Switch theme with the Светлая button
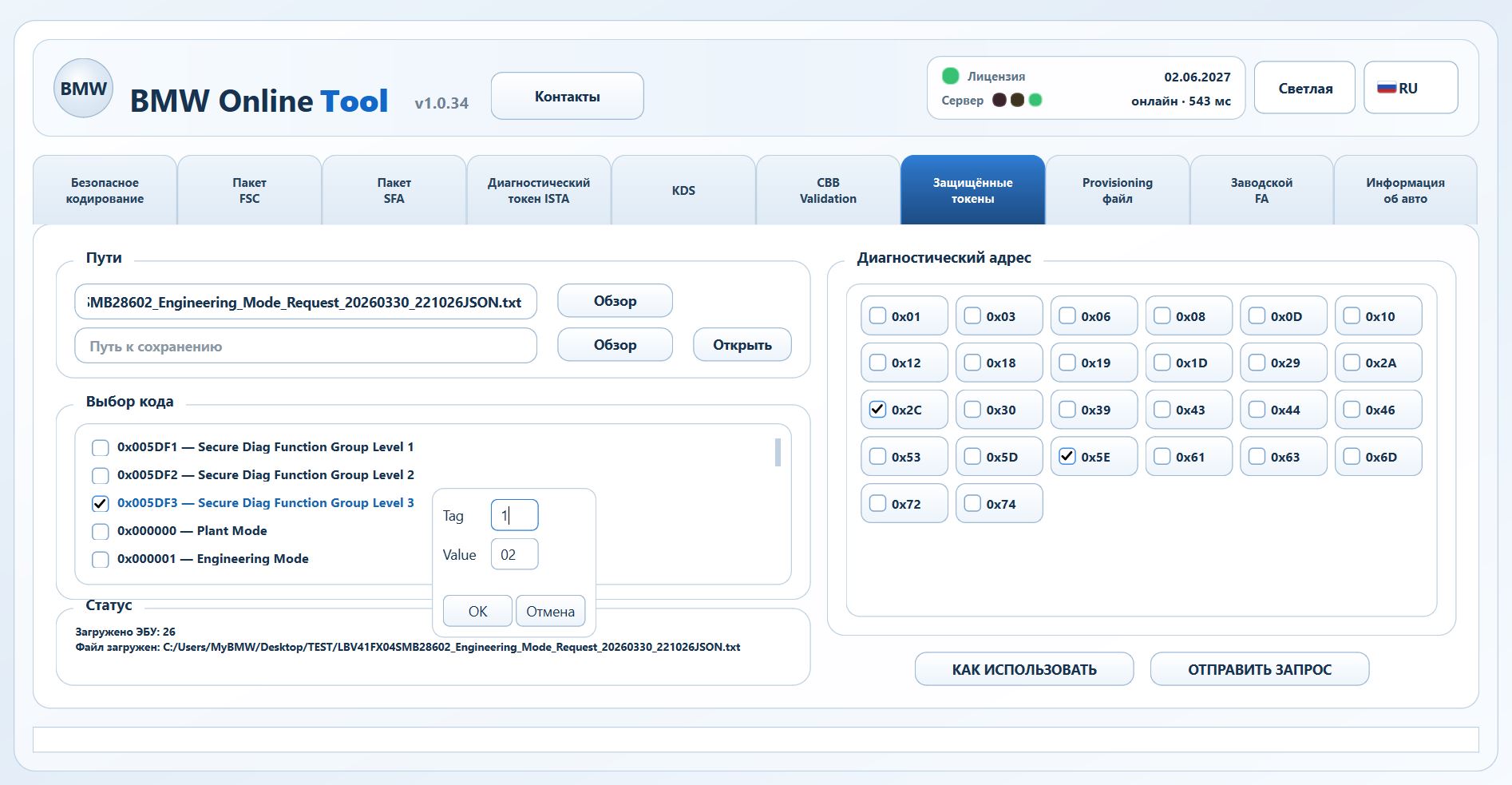Image resolution: width=1512 pixels, height=785 pixels. [1304, 88]
